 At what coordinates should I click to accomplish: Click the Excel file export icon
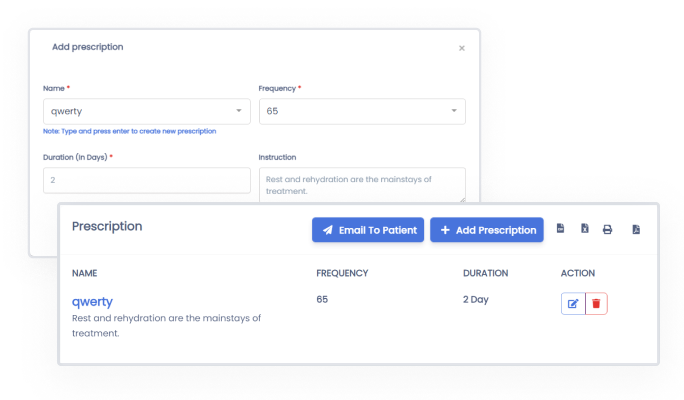coord(584,229)
